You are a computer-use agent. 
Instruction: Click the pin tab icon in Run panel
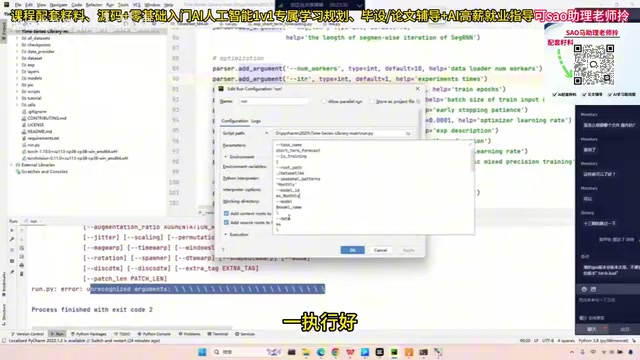[12, 272]
